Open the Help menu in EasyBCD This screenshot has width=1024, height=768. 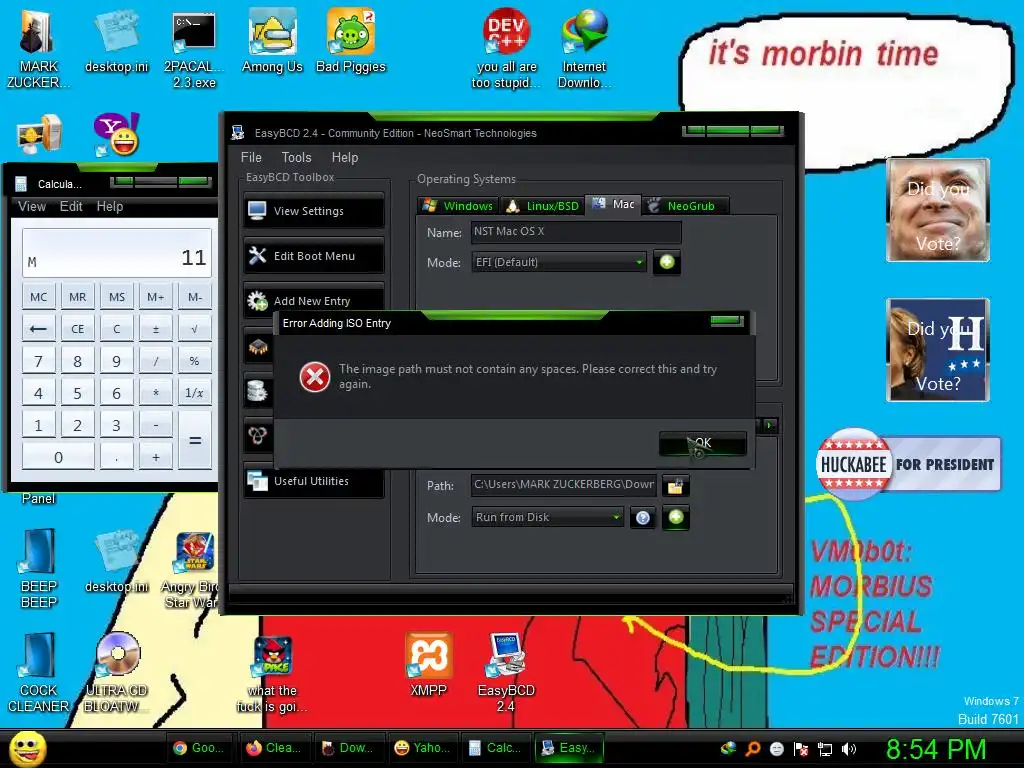pos(345,157)
